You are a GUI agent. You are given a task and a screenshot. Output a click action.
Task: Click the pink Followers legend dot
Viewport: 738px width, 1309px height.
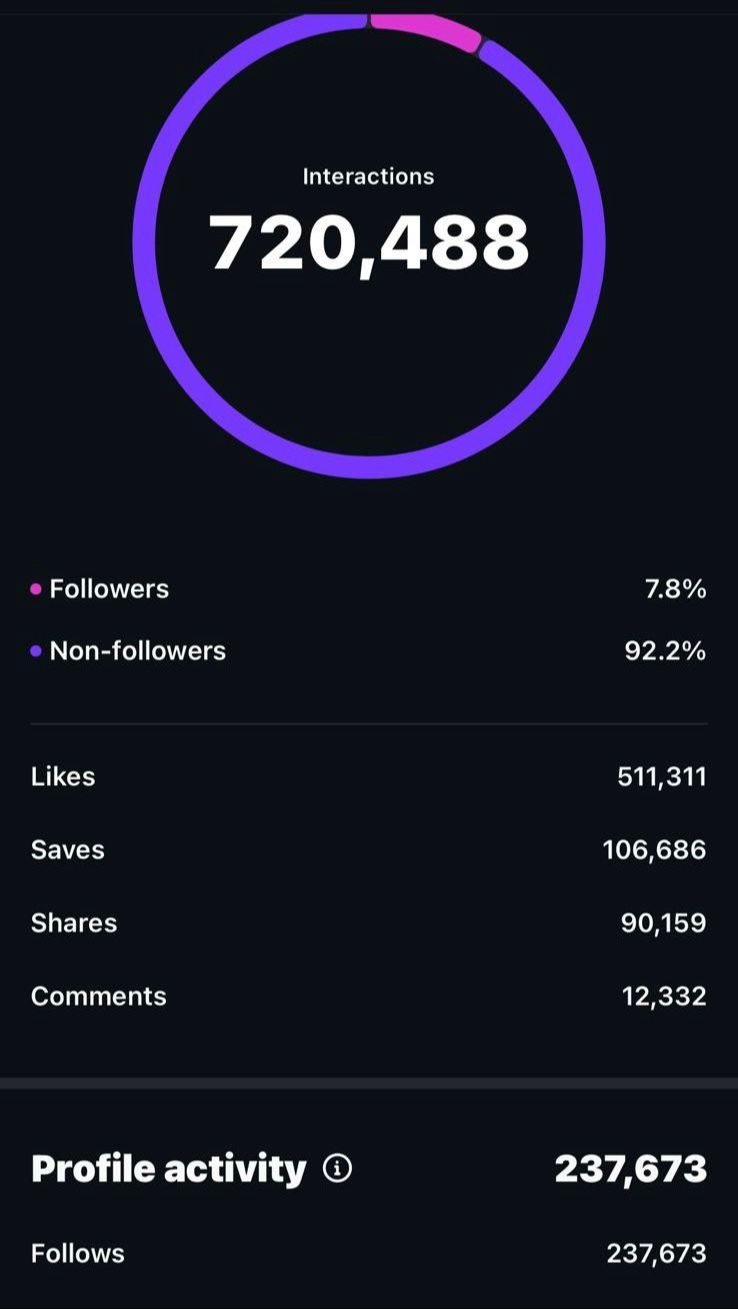coord(36,589)
